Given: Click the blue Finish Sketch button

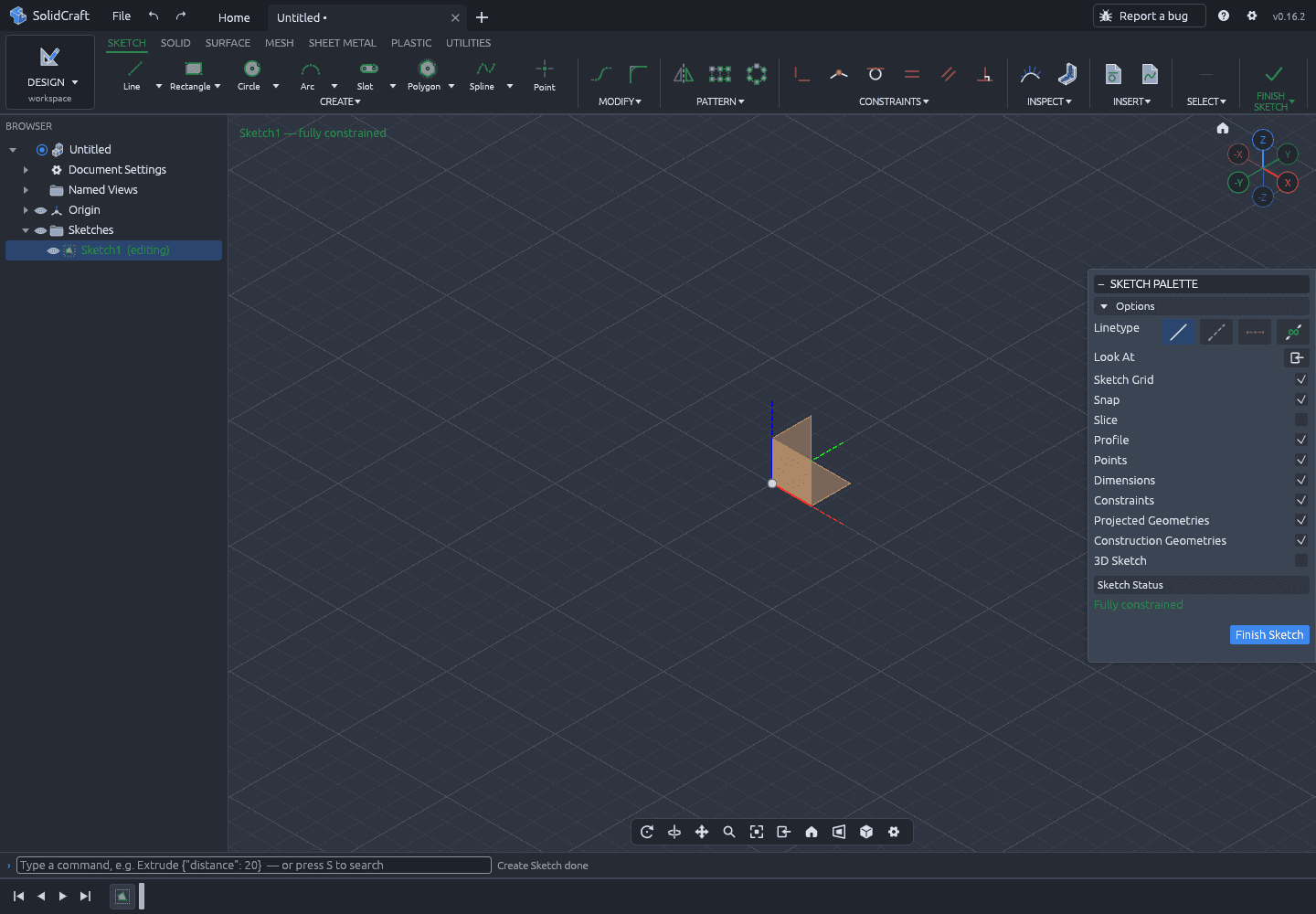Looking at the screenshot, I should click(x=1269, y=634).
